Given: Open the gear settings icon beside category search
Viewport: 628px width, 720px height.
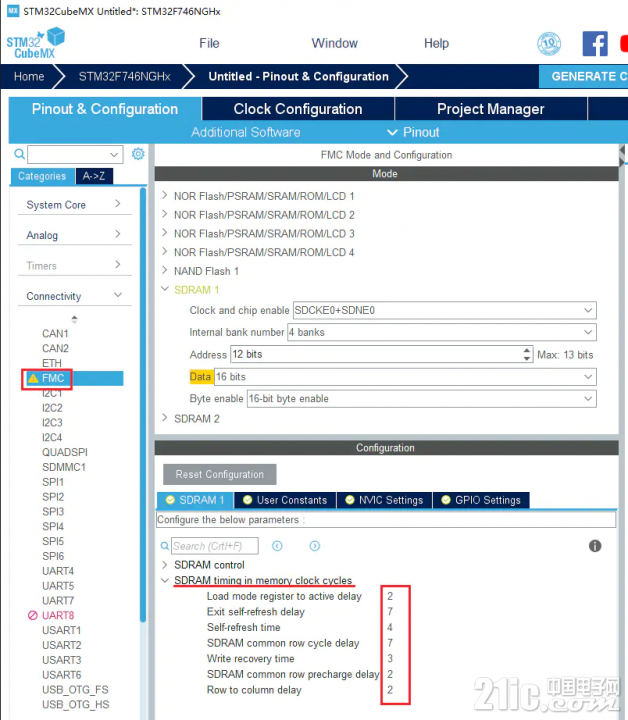Looking at the screenshot, I should pyautogui.click(x=138, y=154).
